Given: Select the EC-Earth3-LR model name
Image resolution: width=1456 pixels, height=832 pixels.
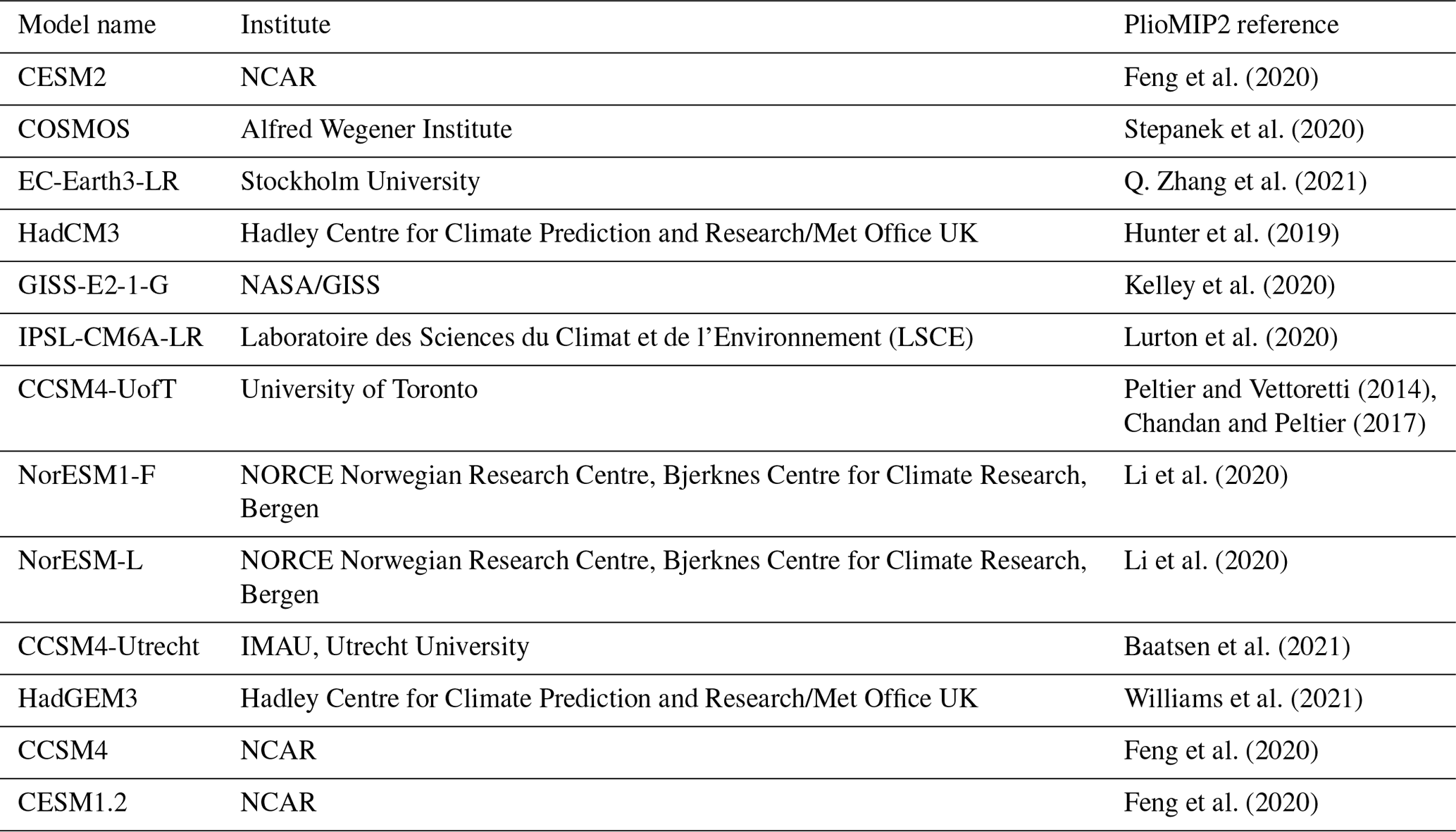Looking at the screenshot, I should (99, 181).
